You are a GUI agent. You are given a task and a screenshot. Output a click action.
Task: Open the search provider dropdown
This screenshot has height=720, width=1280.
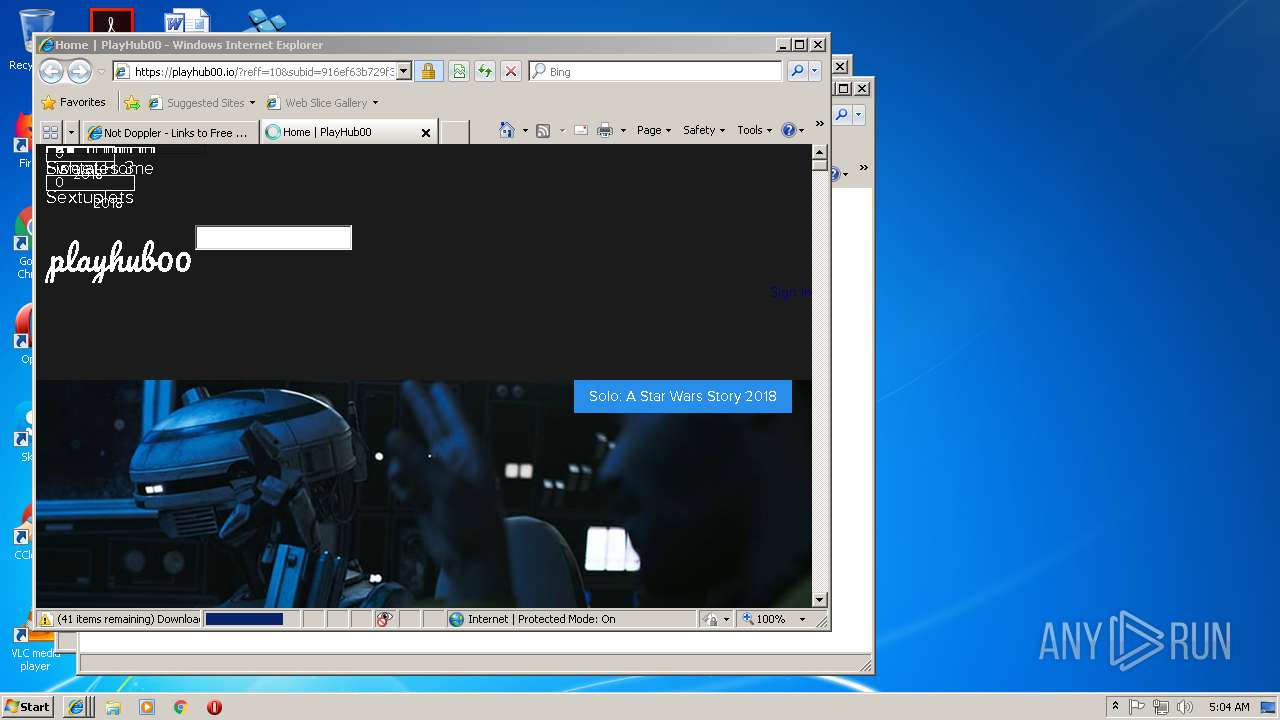pos(815,71)
